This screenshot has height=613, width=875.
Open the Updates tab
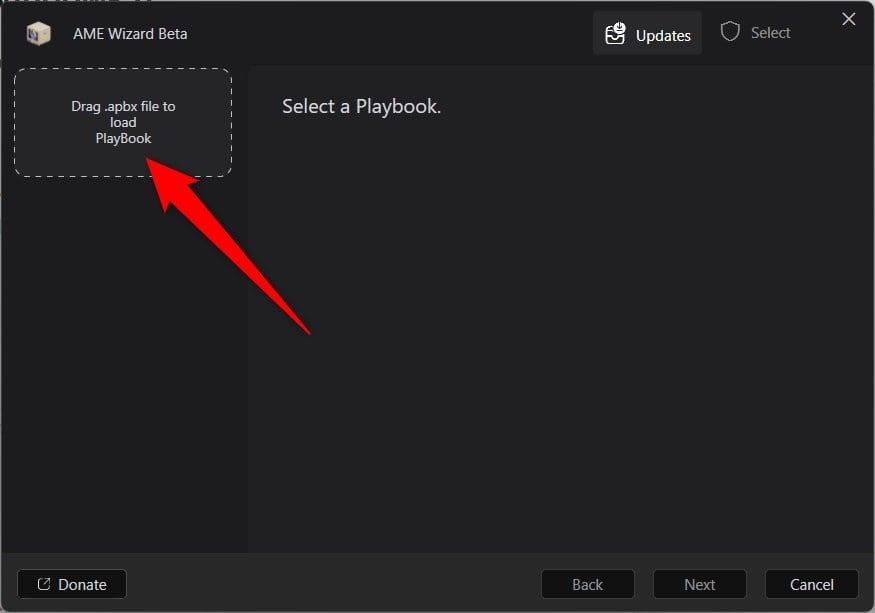(x=647, y=33)
